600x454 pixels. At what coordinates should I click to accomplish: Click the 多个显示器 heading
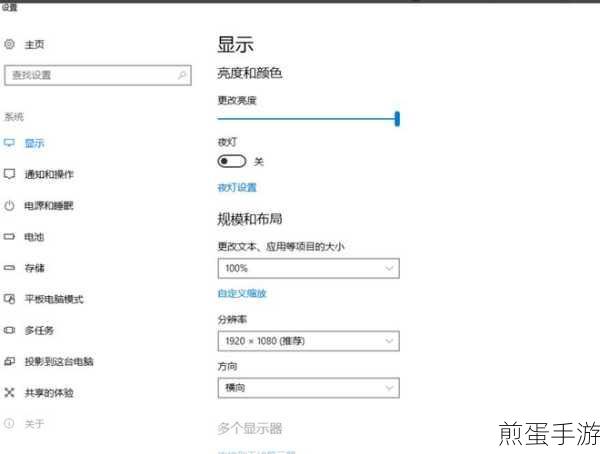249,428
